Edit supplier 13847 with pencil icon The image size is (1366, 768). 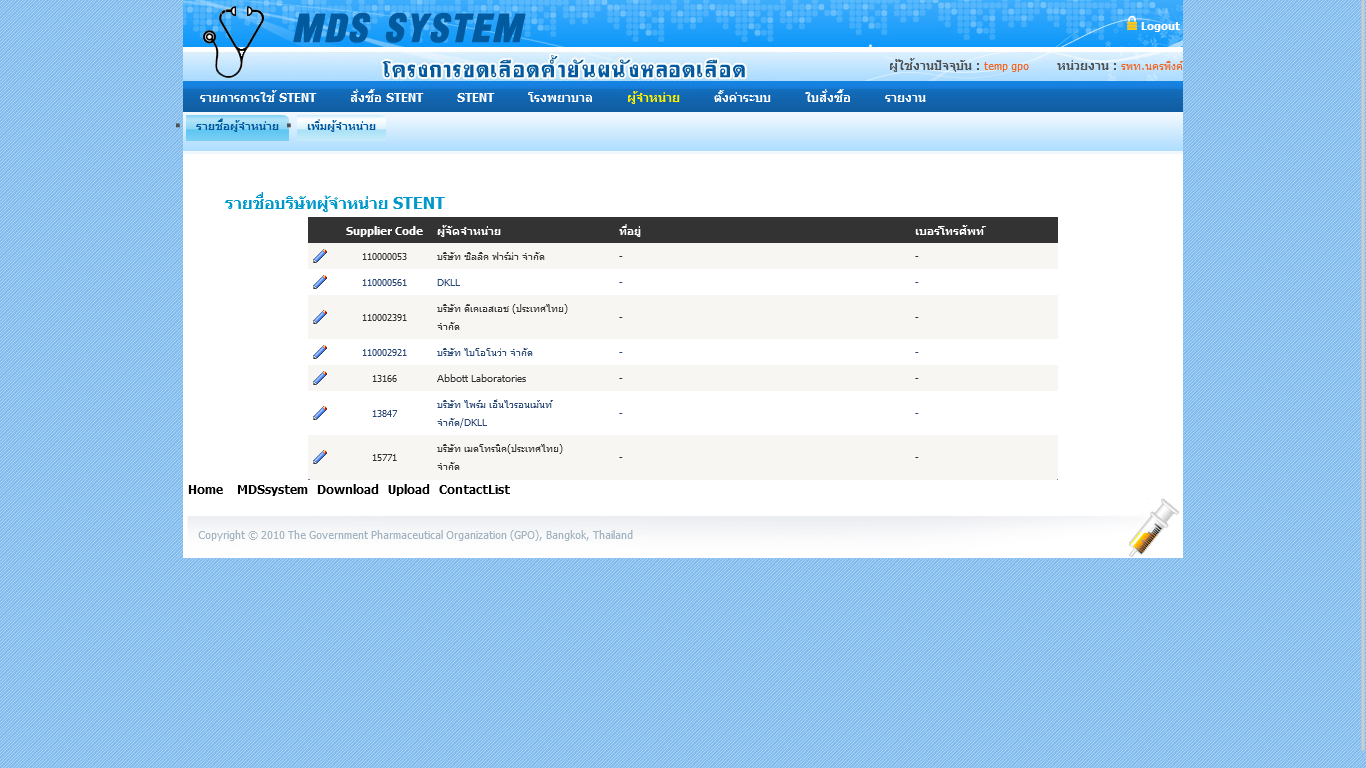[x=320, y=413]
